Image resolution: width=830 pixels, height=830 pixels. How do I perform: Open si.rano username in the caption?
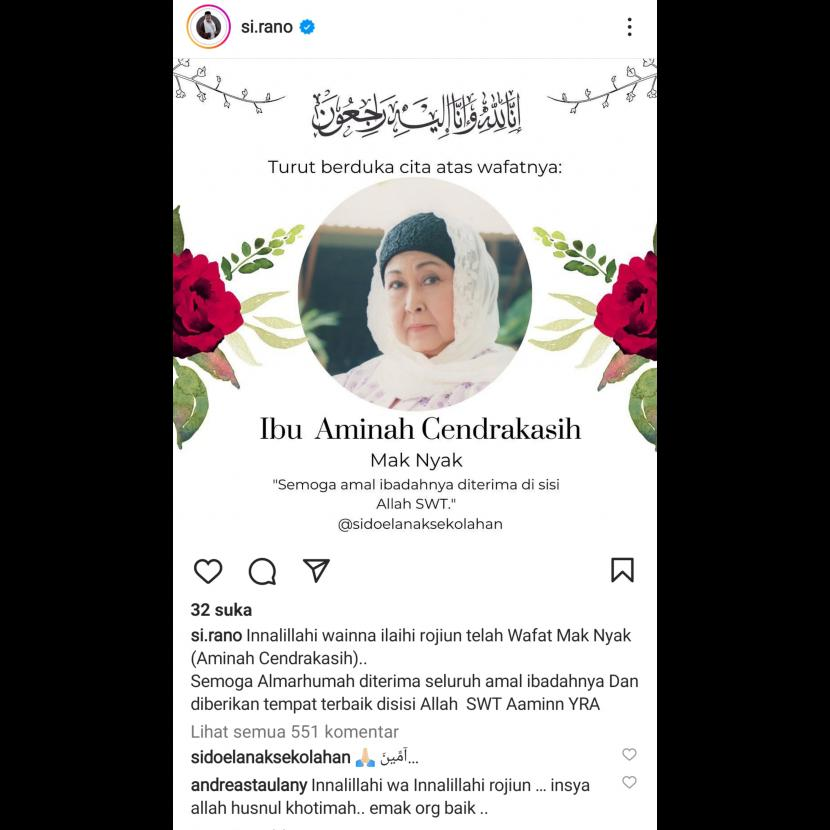[216, 635]
